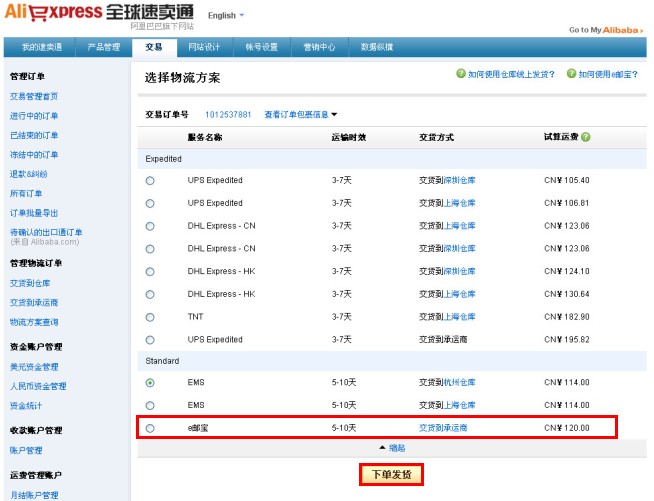Select EMS 杭州仓库 radio button
This screenshot has height=501, width=654.
click(150, 383)
